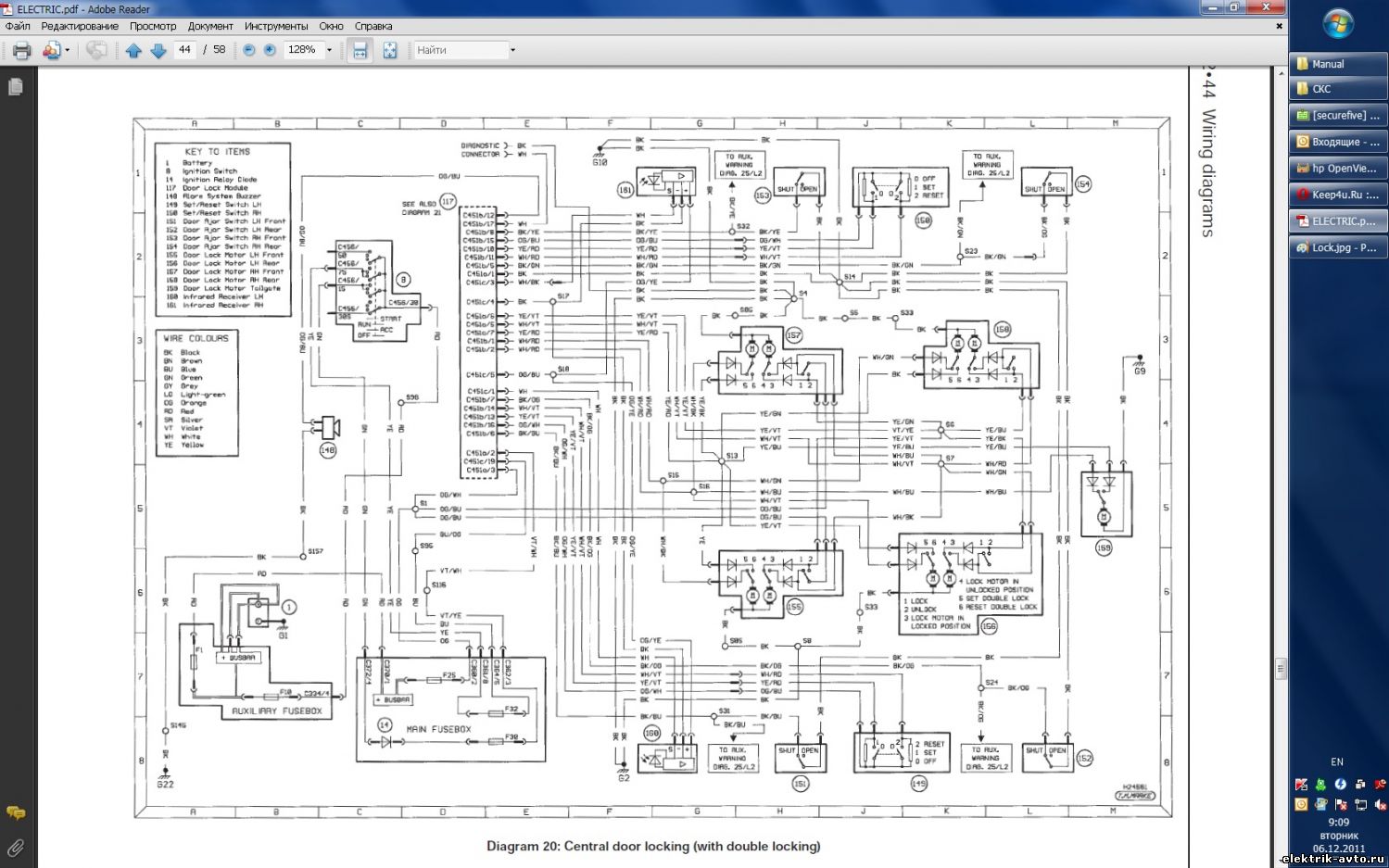The image size is (1389, 868).
Task: Click the greyed-out toolbar icon after share
Action: tap(96, 50)
